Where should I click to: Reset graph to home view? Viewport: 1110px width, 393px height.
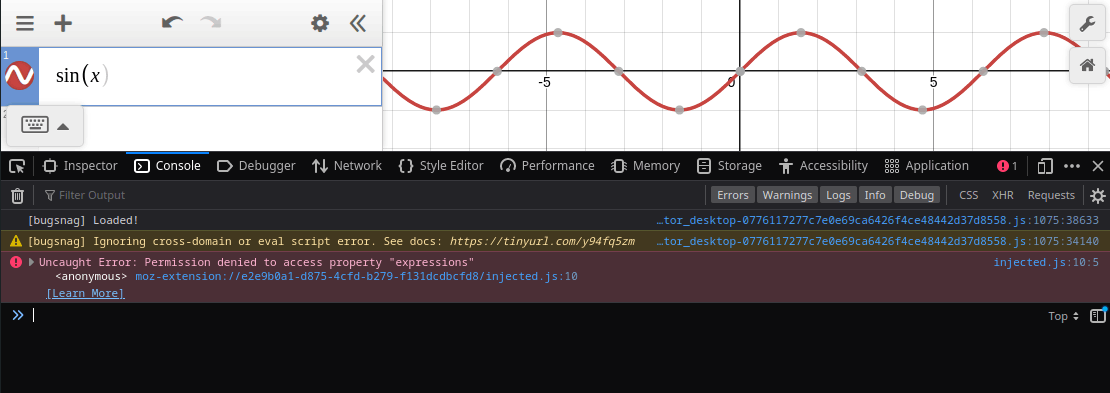(1087, 65)
